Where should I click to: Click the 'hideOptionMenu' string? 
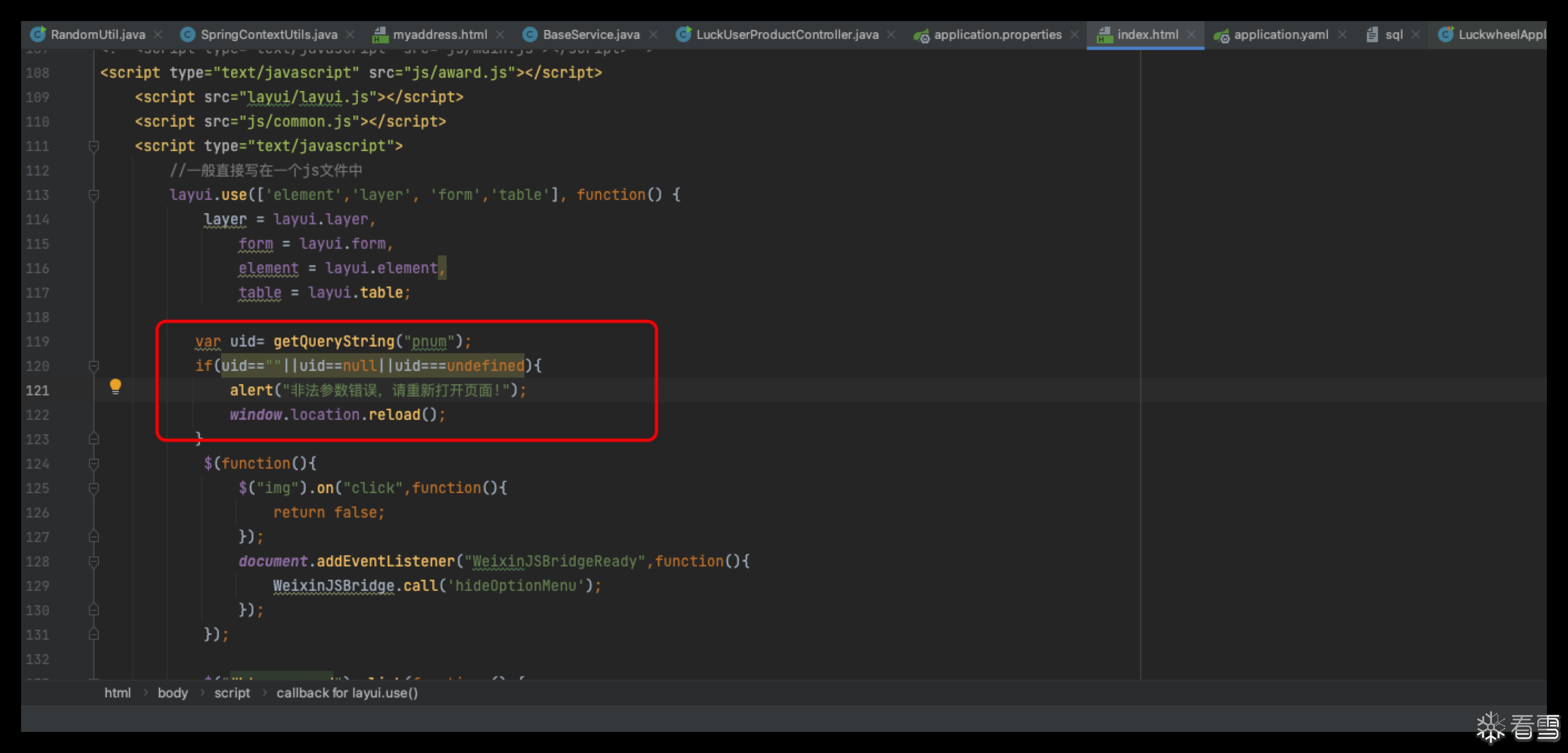pos(516,586)
